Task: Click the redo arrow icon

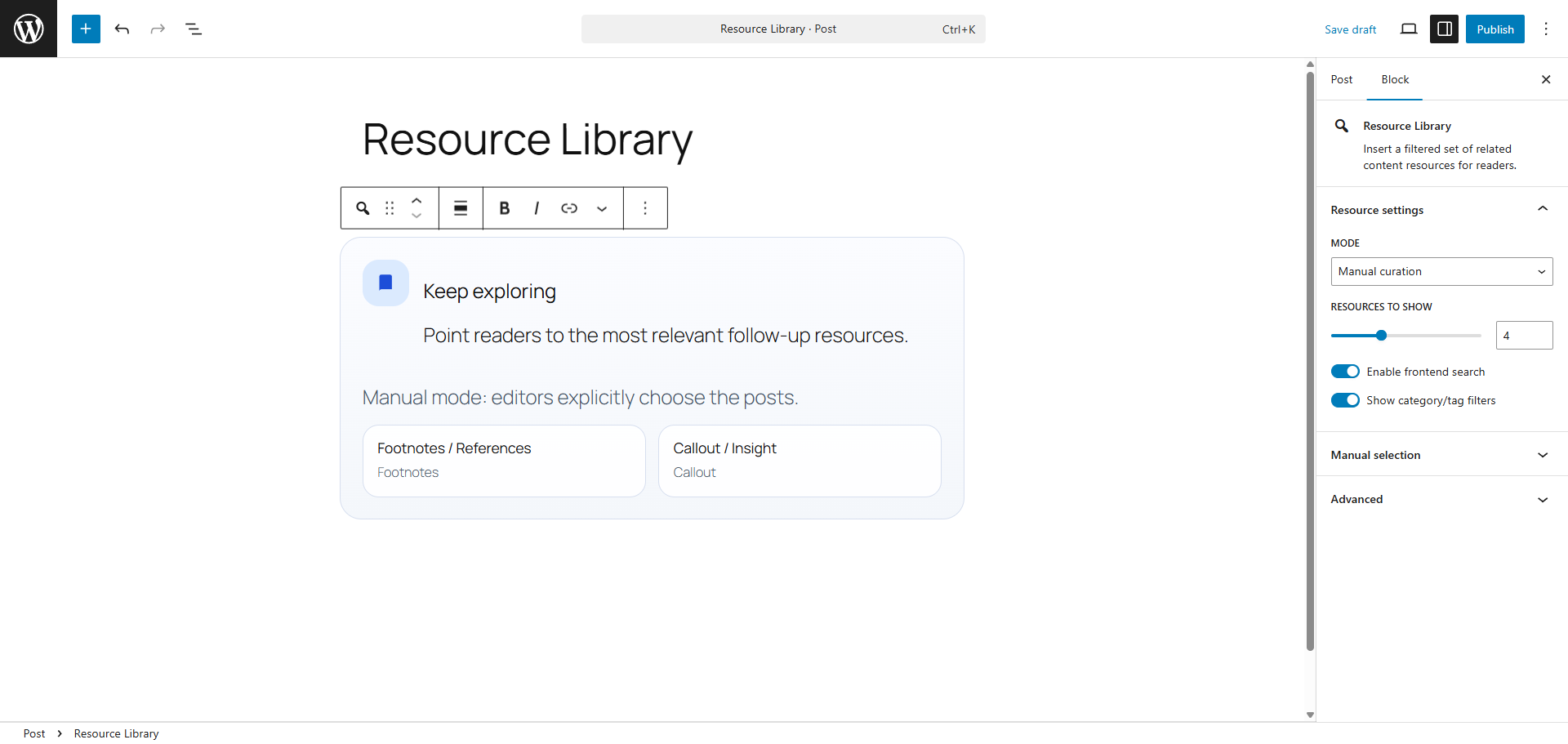Action: click(x=158, y=29)
